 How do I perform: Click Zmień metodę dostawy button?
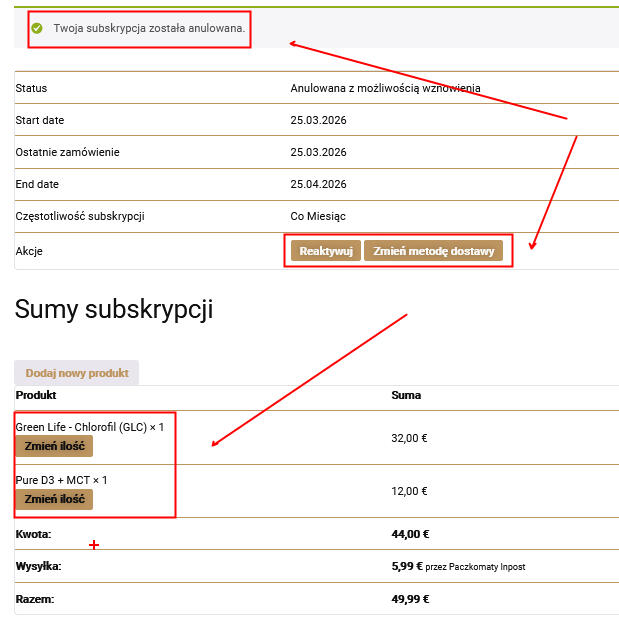[435, 251]
